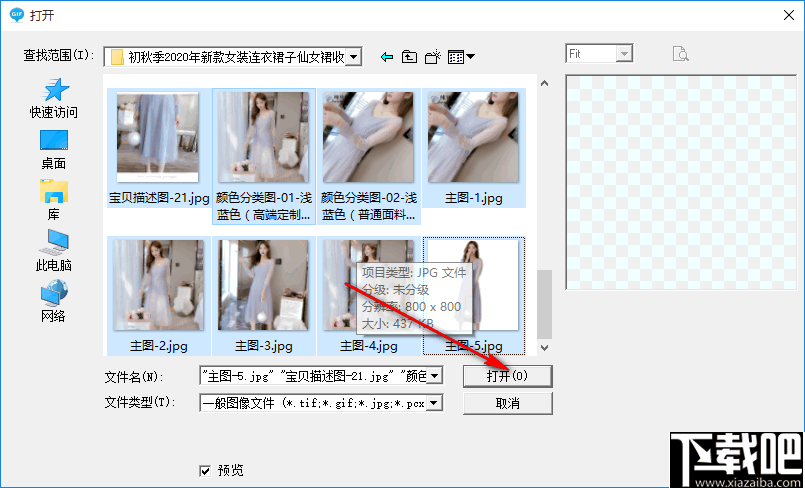Create a new folder

point(433,57)
